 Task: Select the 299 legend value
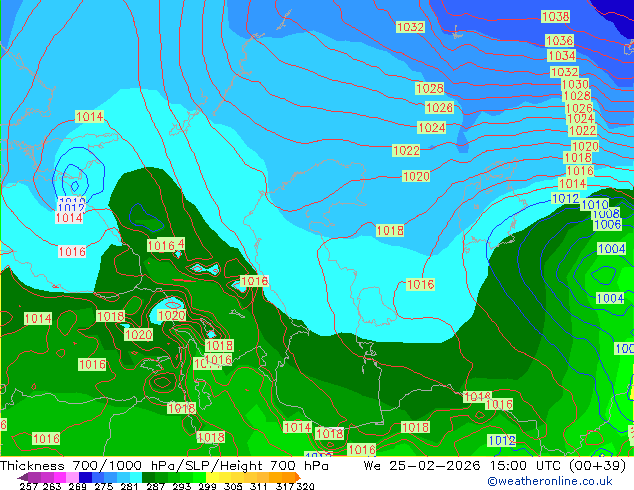pyautogui.click(x=207, y=486)
